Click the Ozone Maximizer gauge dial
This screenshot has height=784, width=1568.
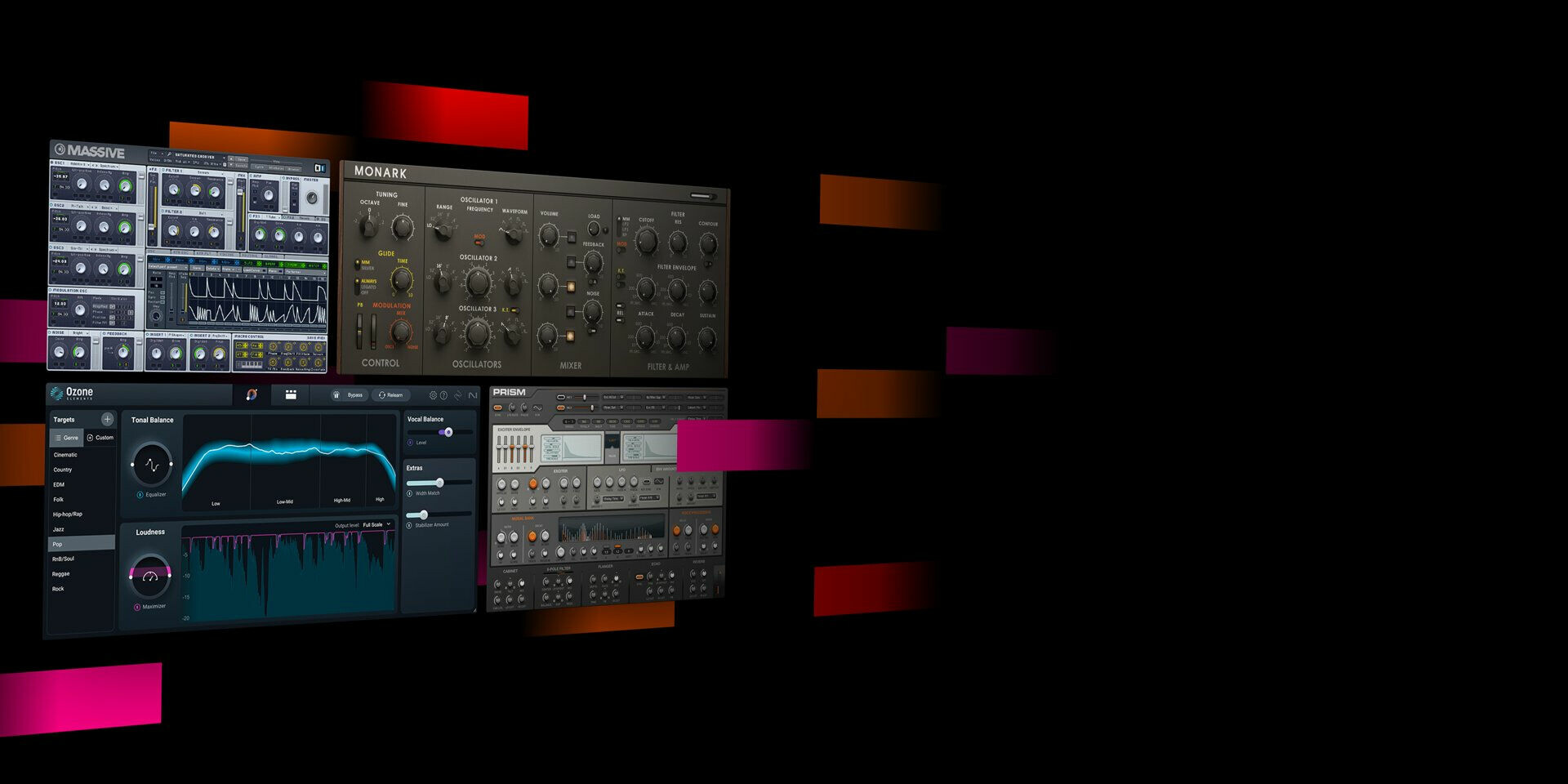point(150,577)
